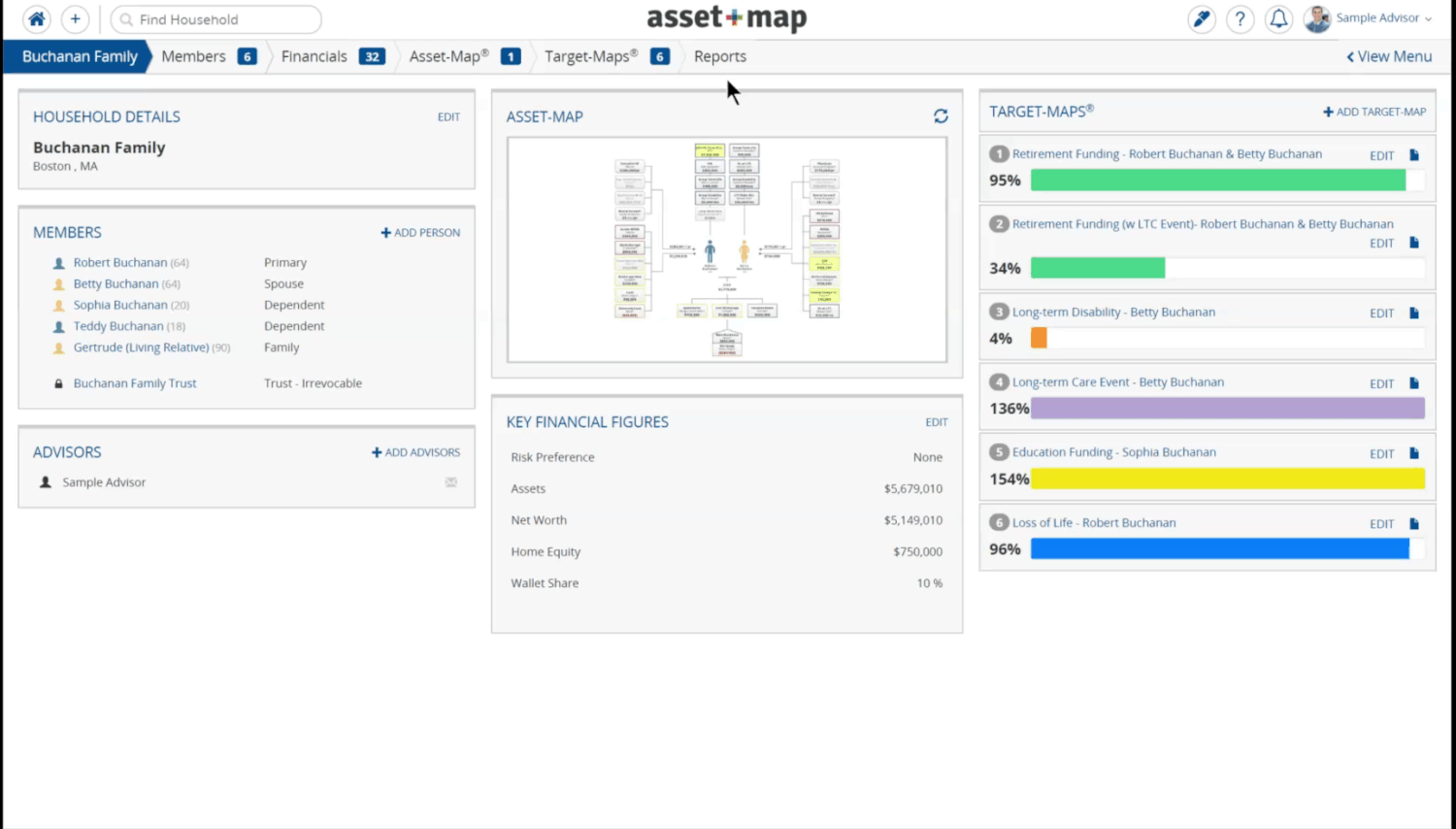The height and width of the screenshot is (829, 1456).
Task: Click the lock icon for Buchanan Family Trust
Action: 56,382
